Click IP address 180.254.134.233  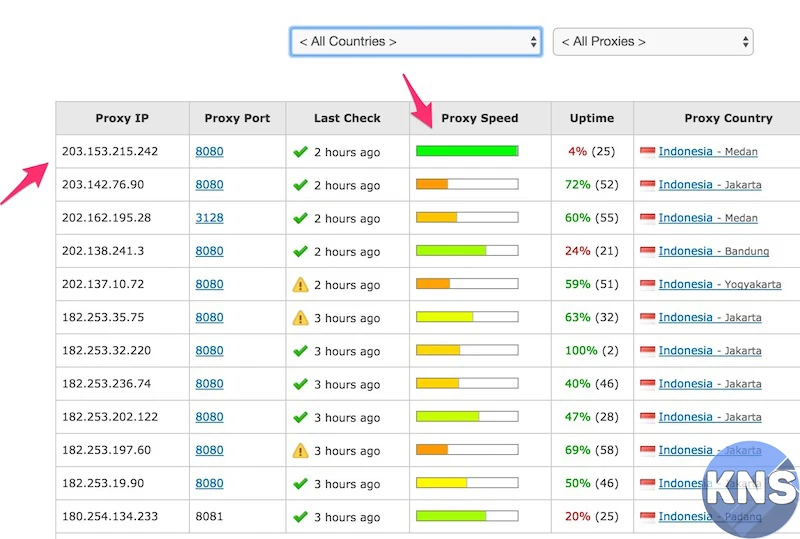[110, 517]
